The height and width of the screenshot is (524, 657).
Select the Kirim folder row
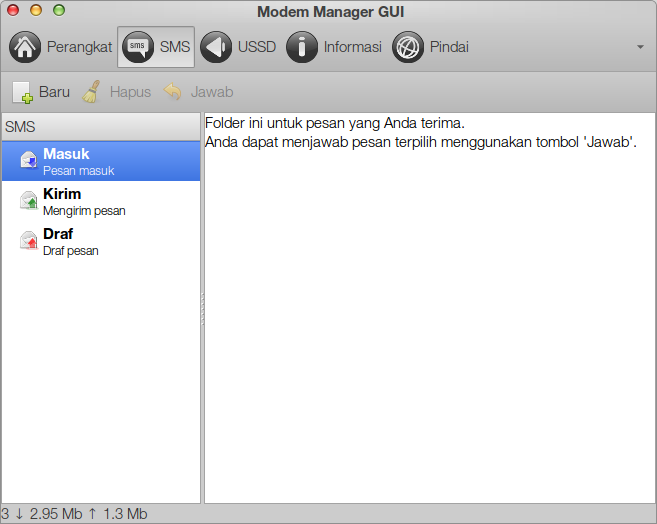[x=101, y=201]
